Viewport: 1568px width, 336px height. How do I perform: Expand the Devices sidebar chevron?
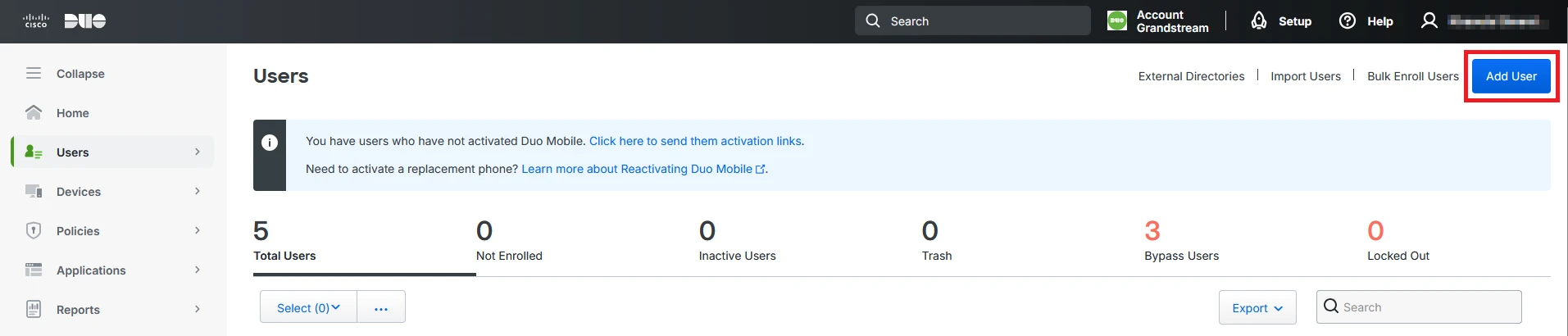pos(198,191)
